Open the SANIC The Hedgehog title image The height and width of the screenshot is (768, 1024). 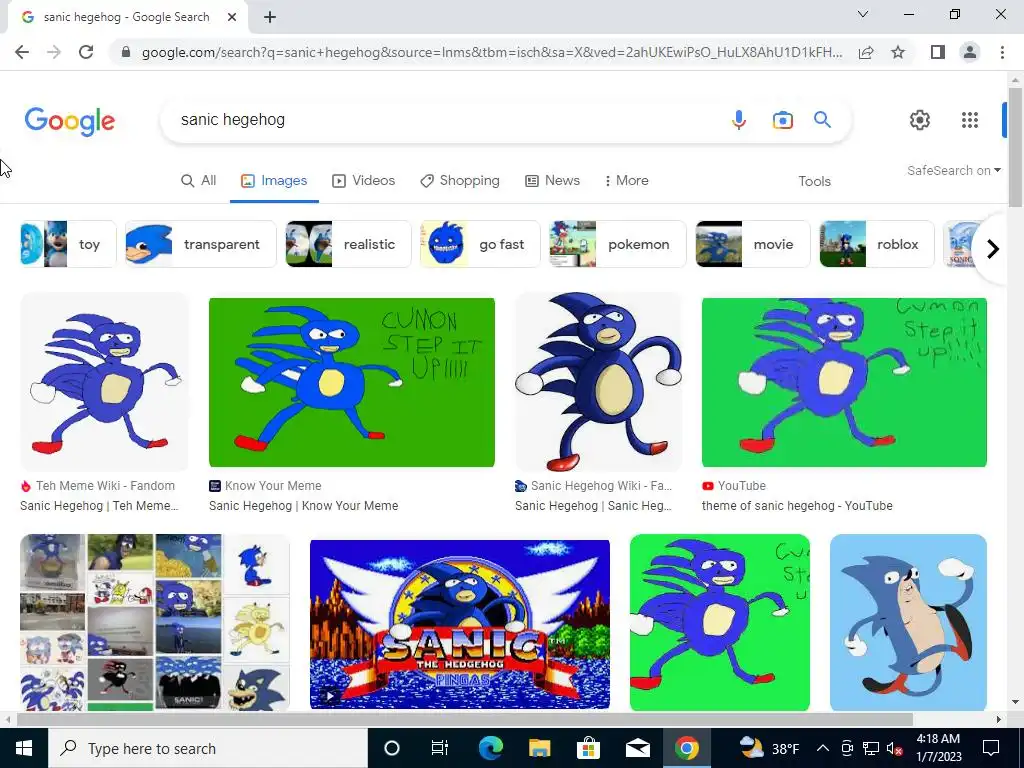pyautogui.click(x=460, y=624)
